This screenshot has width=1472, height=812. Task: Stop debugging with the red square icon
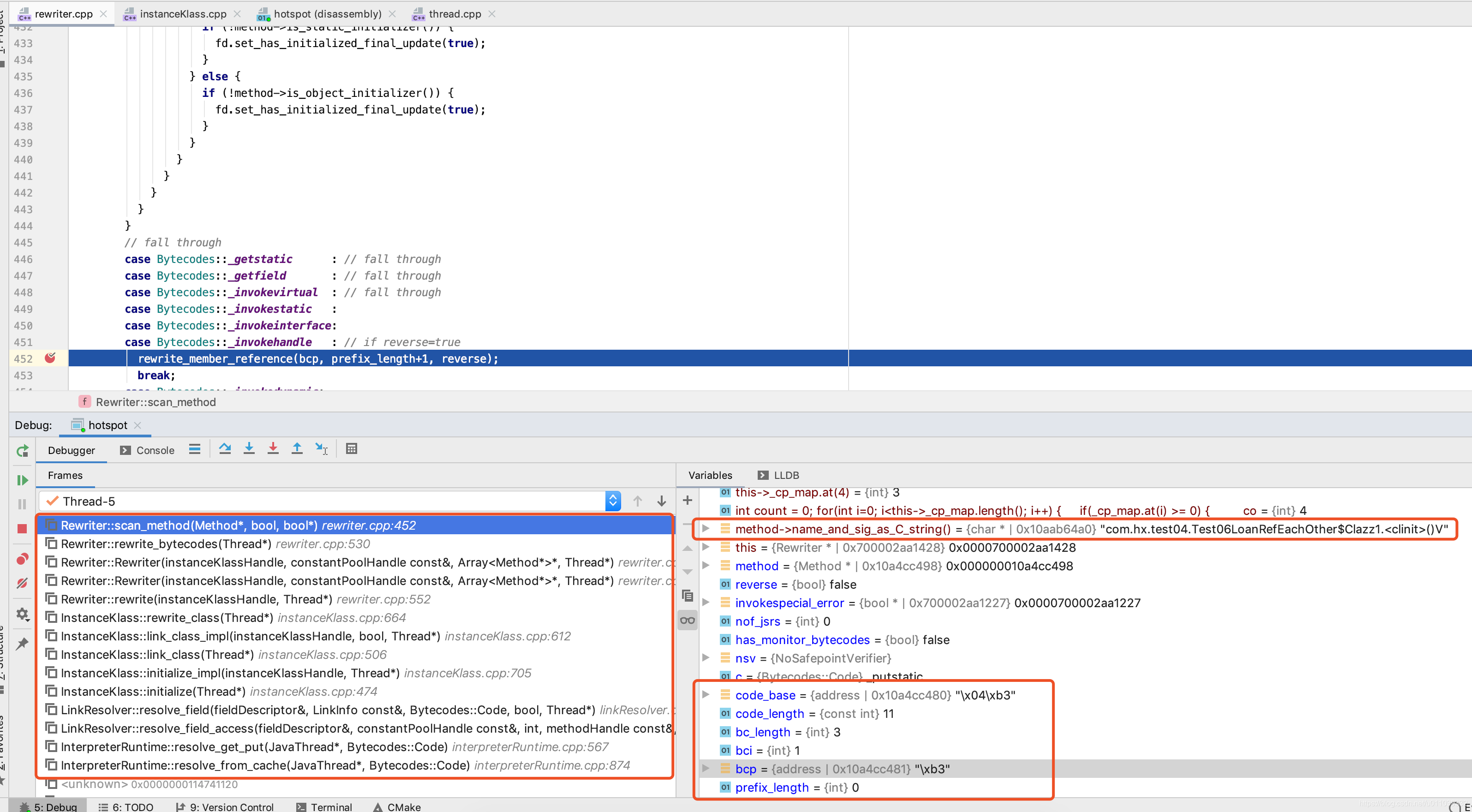pos(22,529)
